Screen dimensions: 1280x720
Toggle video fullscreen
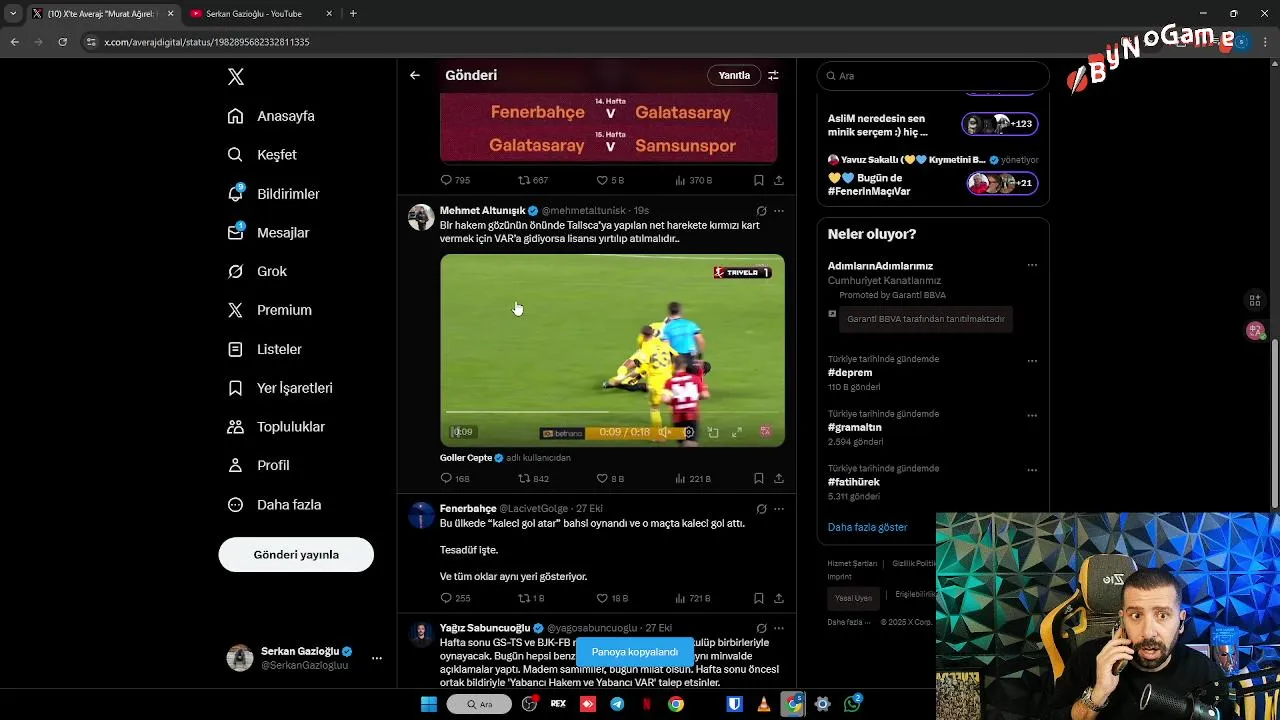[737, 432]
